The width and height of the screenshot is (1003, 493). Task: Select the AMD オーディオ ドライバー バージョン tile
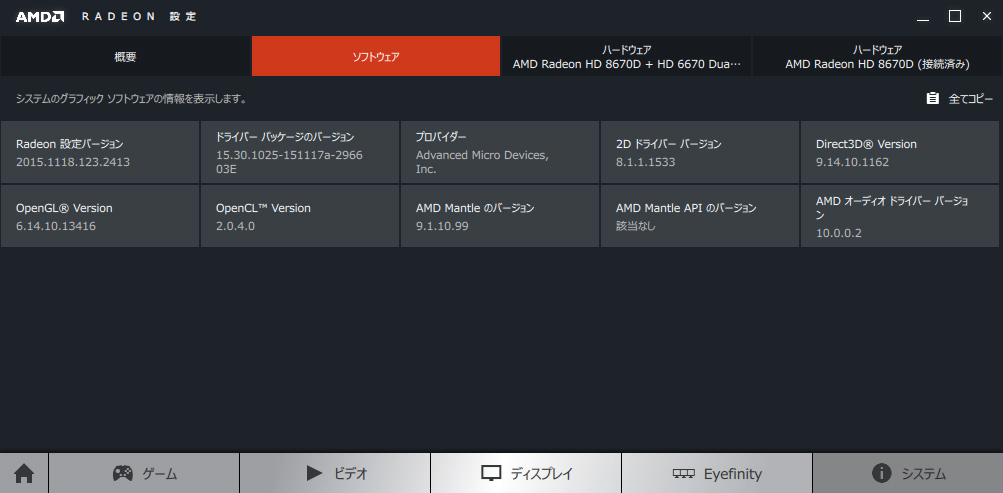point(900,216)
